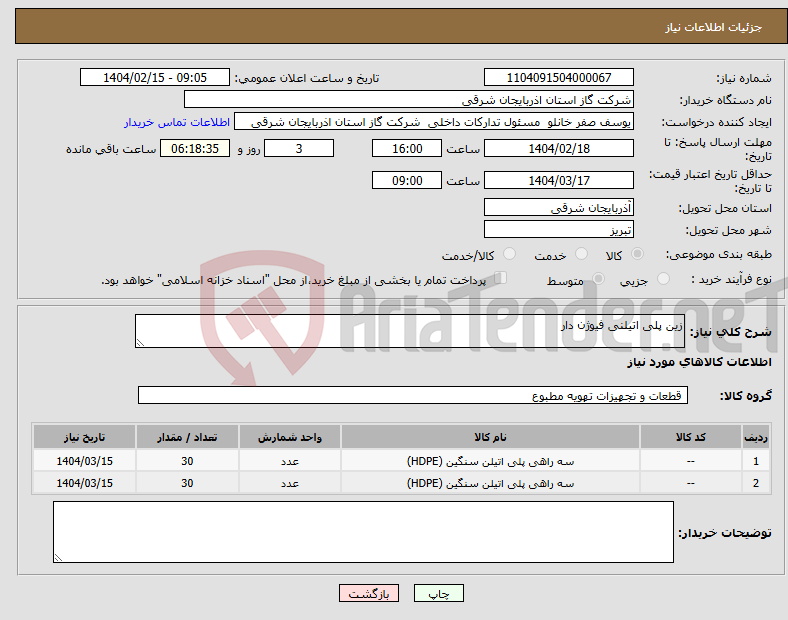Open the اطلاعات تماس خریدار link
This screenshot has width=788, height=620.
click(177, 122)
